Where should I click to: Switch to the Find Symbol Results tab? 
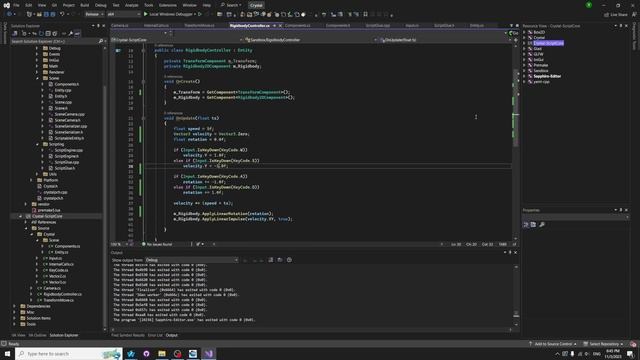128,336
